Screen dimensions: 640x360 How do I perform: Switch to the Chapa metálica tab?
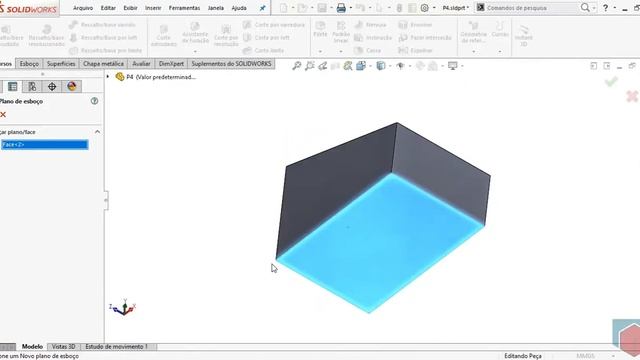(x=103, y=64)
